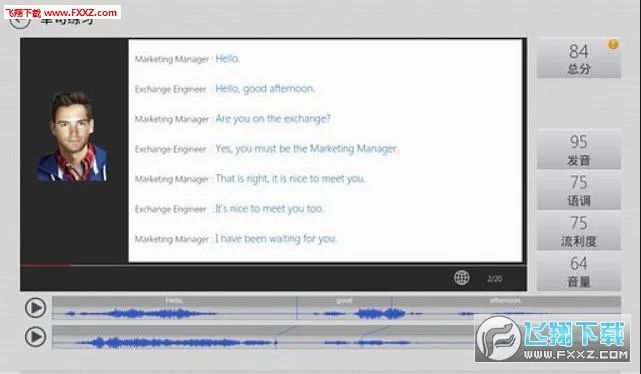Click the back arrow button at top left
The width and height of the screenshot is (641, 374).
[20, 20]
